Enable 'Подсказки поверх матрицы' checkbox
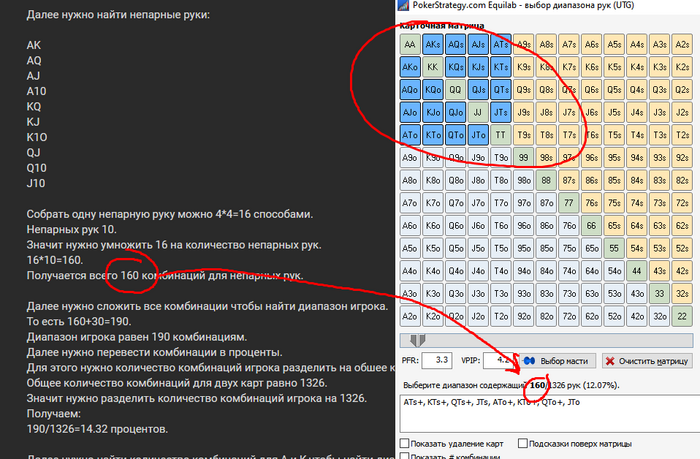Viewport: 700px width, 459px height. click(523, 443)
